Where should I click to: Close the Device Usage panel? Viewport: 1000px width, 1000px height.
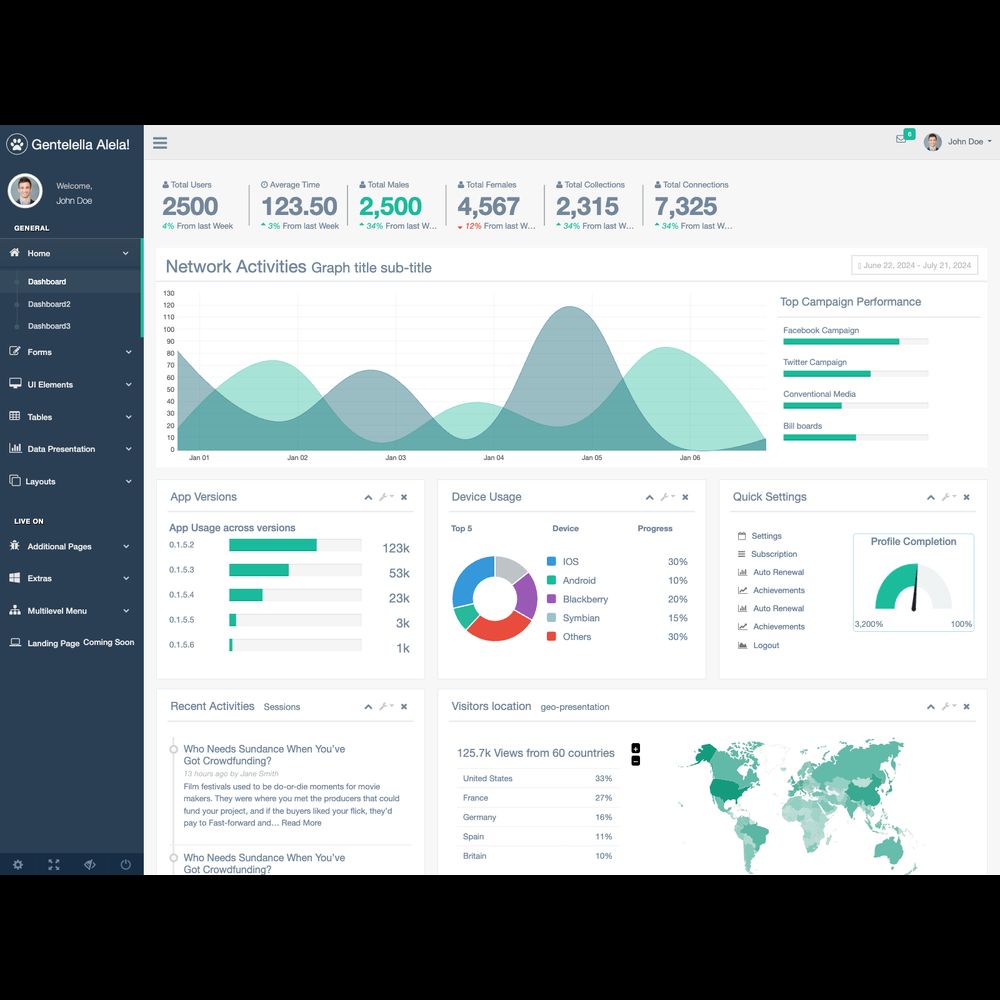(685, 497)
